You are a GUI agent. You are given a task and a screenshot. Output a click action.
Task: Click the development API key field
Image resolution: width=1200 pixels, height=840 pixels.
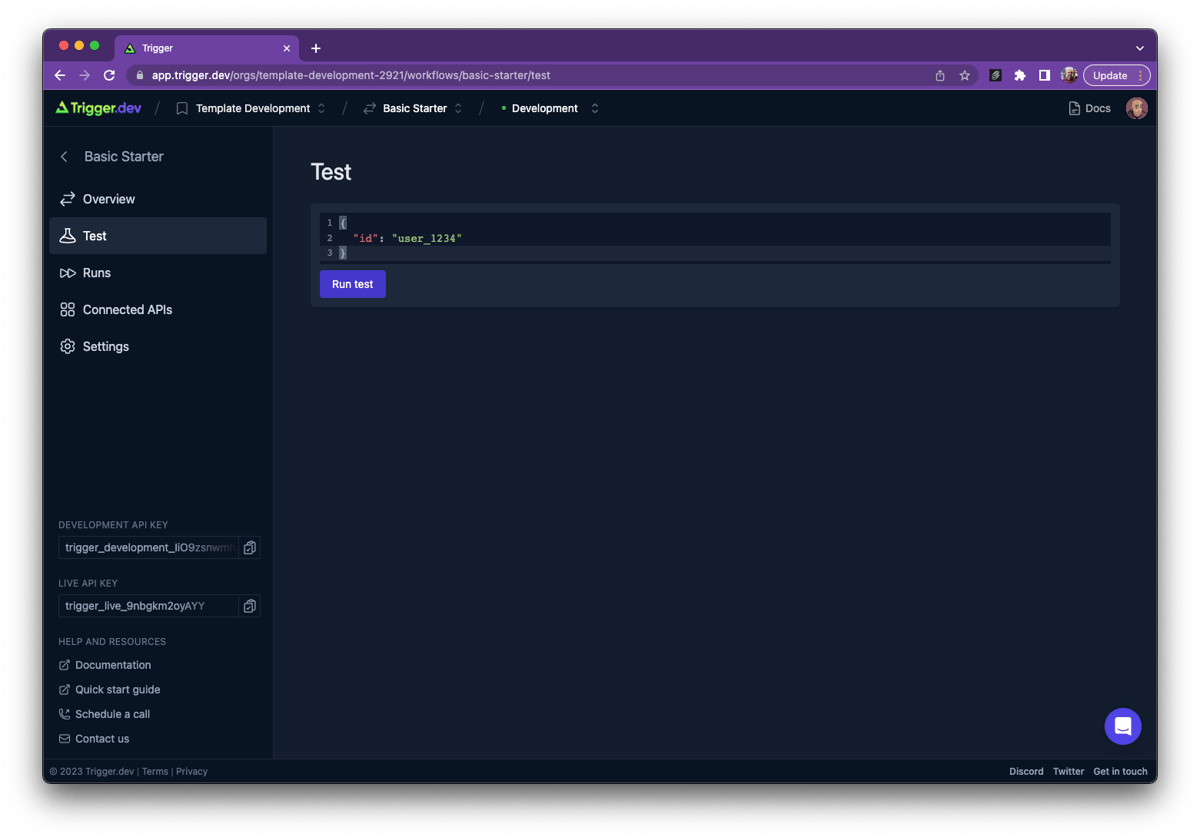pyautogui.click(x=149, y=548)
